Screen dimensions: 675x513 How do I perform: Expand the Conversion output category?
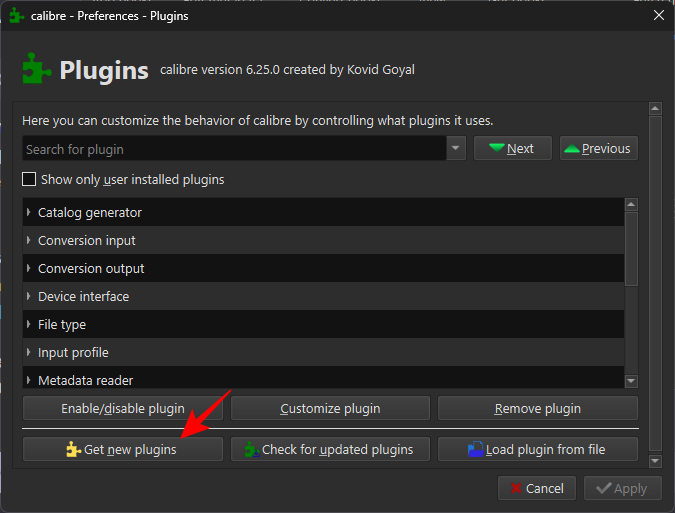[28, 268]
